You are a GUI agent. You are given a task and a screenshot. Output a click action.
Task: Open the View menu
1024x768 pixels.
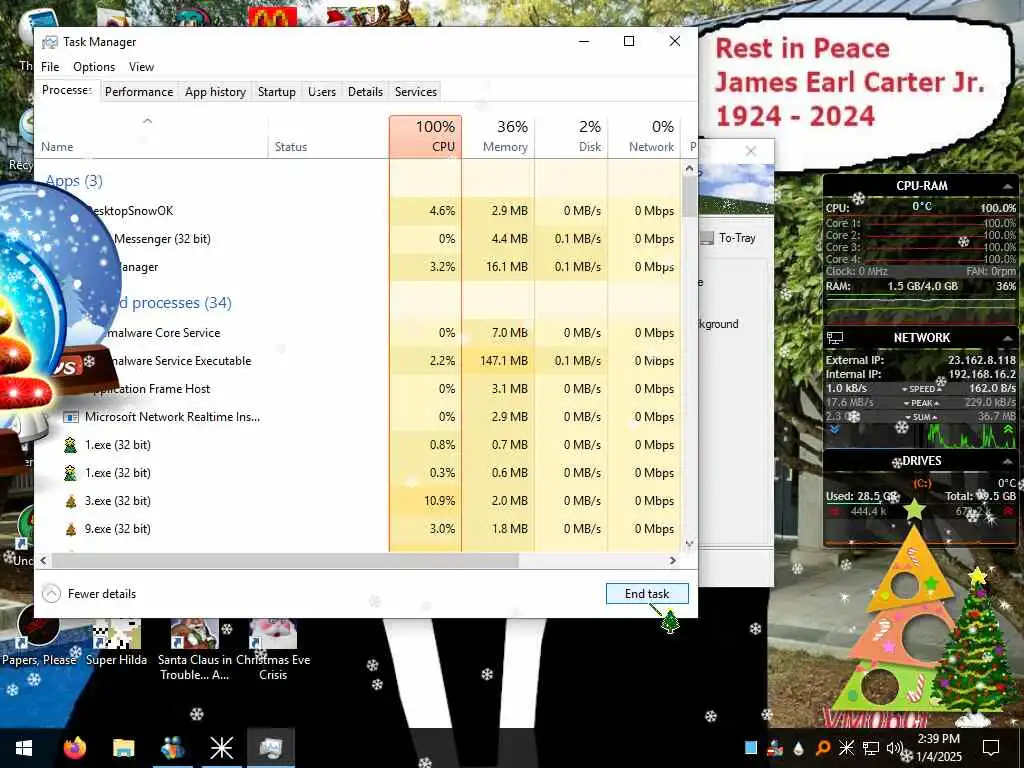pos(141,67)
